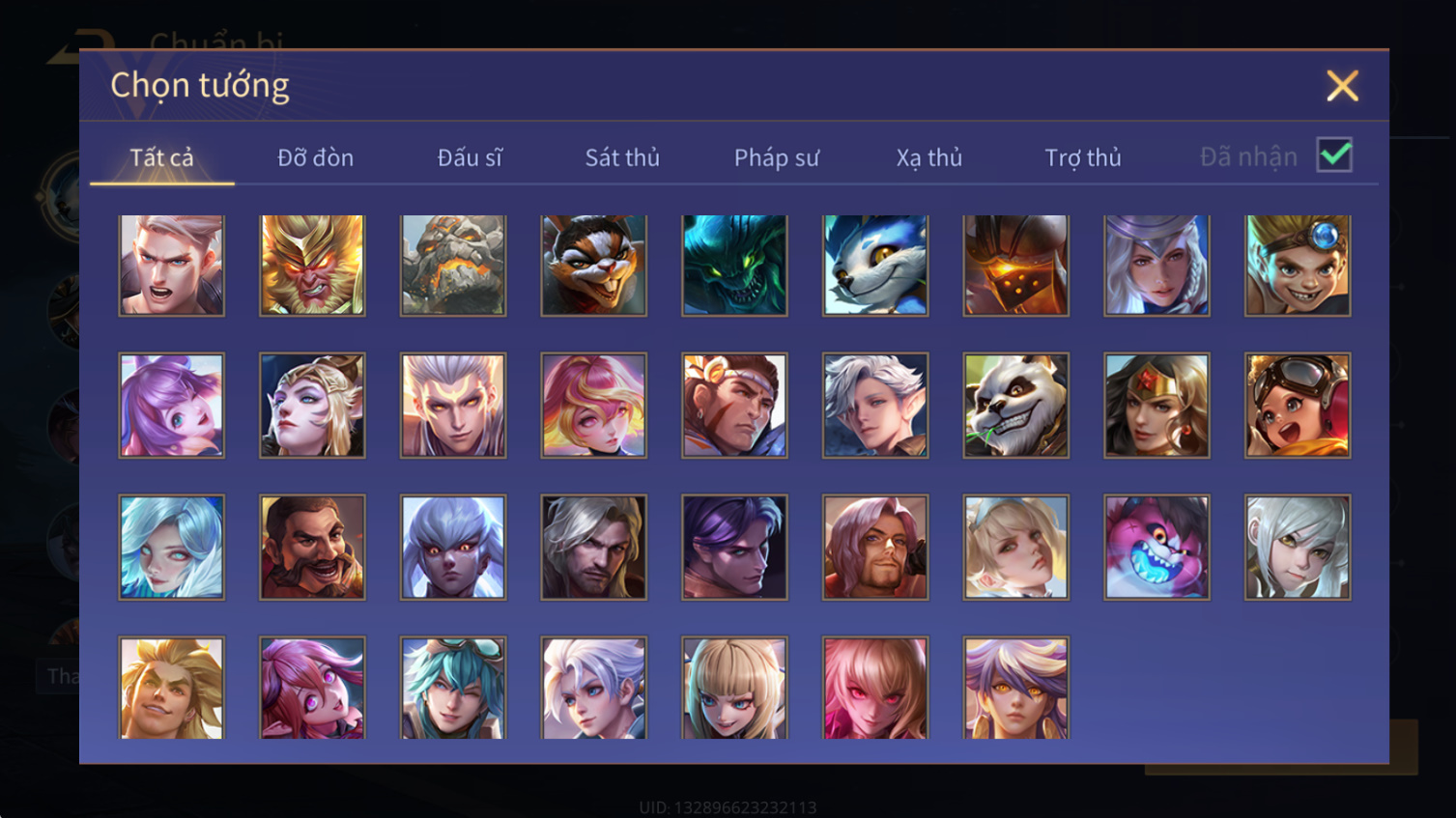
Task: Close the Chọn tướng dialog
Action: (1342, 86)
